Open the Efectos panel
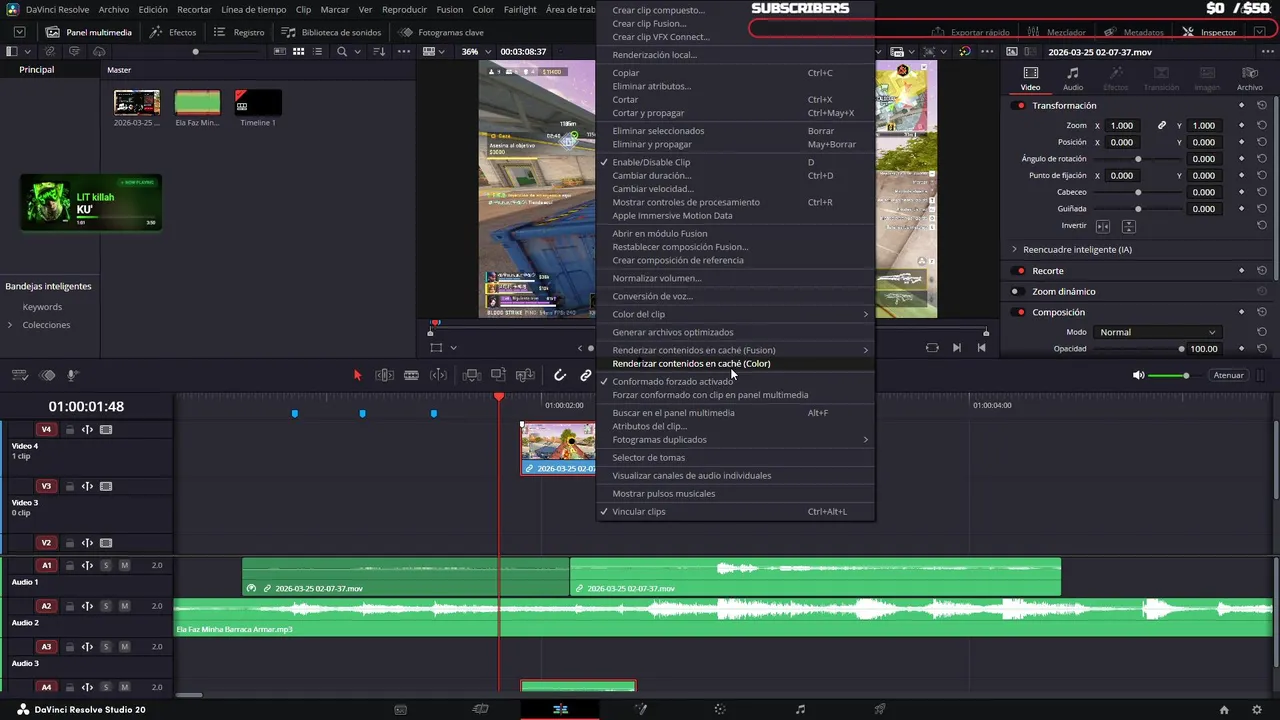The image size is (1280, 720). pos(173,32)
